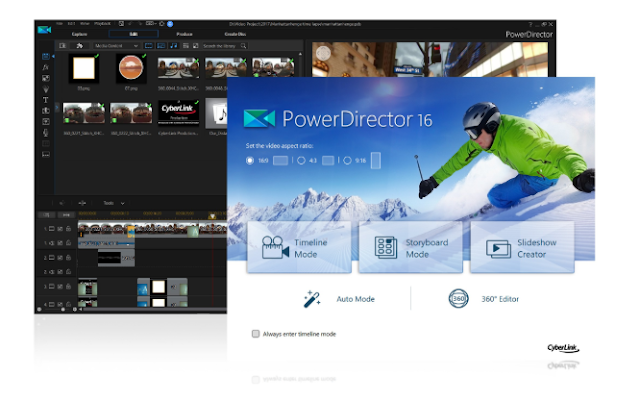Open the Media Content dropdown
The image size is (640, 401).
(117, 46)
